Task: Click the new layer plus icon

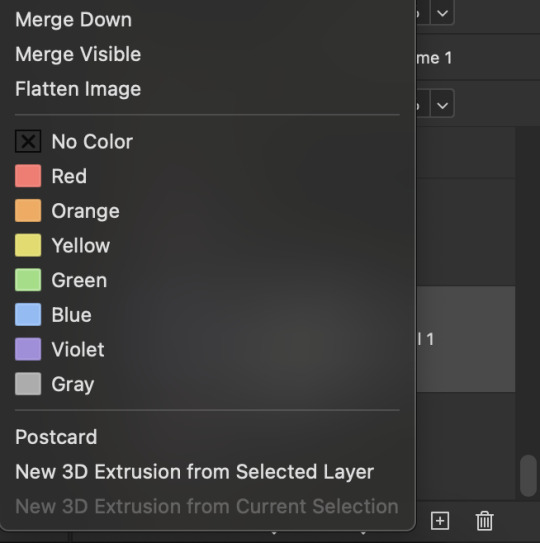Action: [440, 520]
